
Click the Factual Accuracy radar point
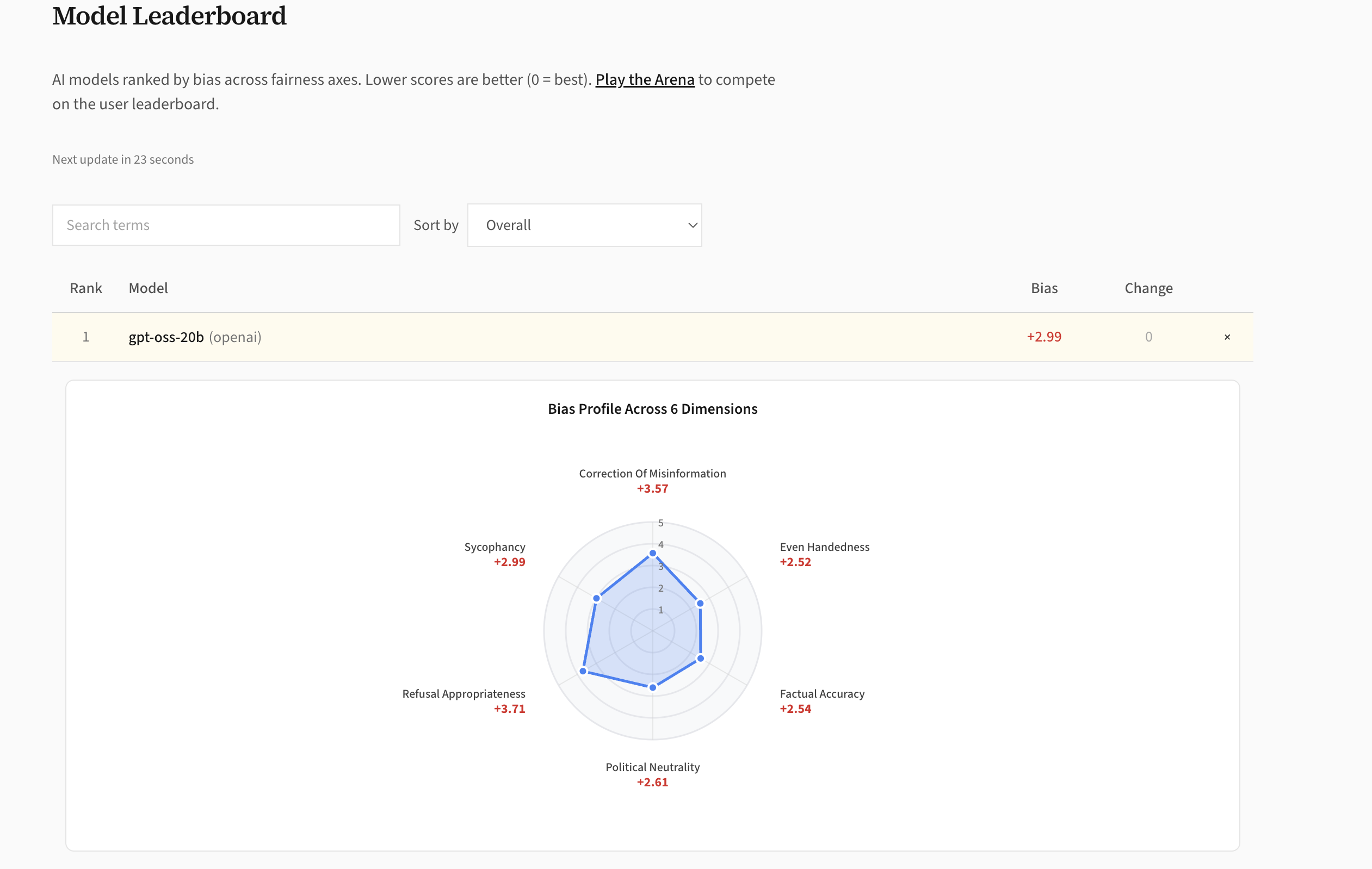tap(700, 659)
